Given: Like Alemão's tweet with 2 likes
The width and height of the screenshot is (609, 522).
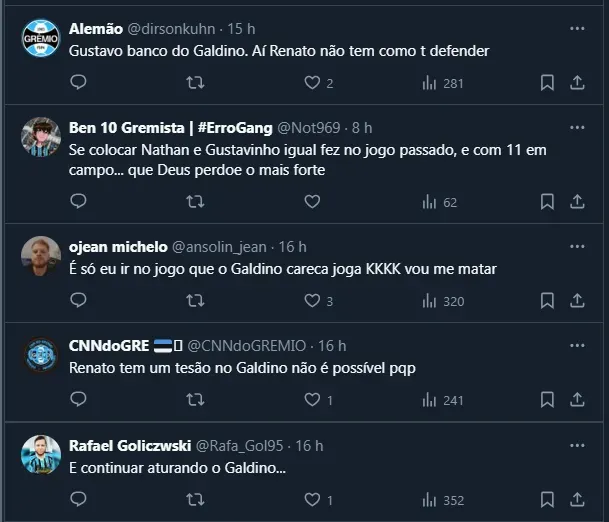Looking at the screenshot, I should pyautogui.click(x=312, y=83).
